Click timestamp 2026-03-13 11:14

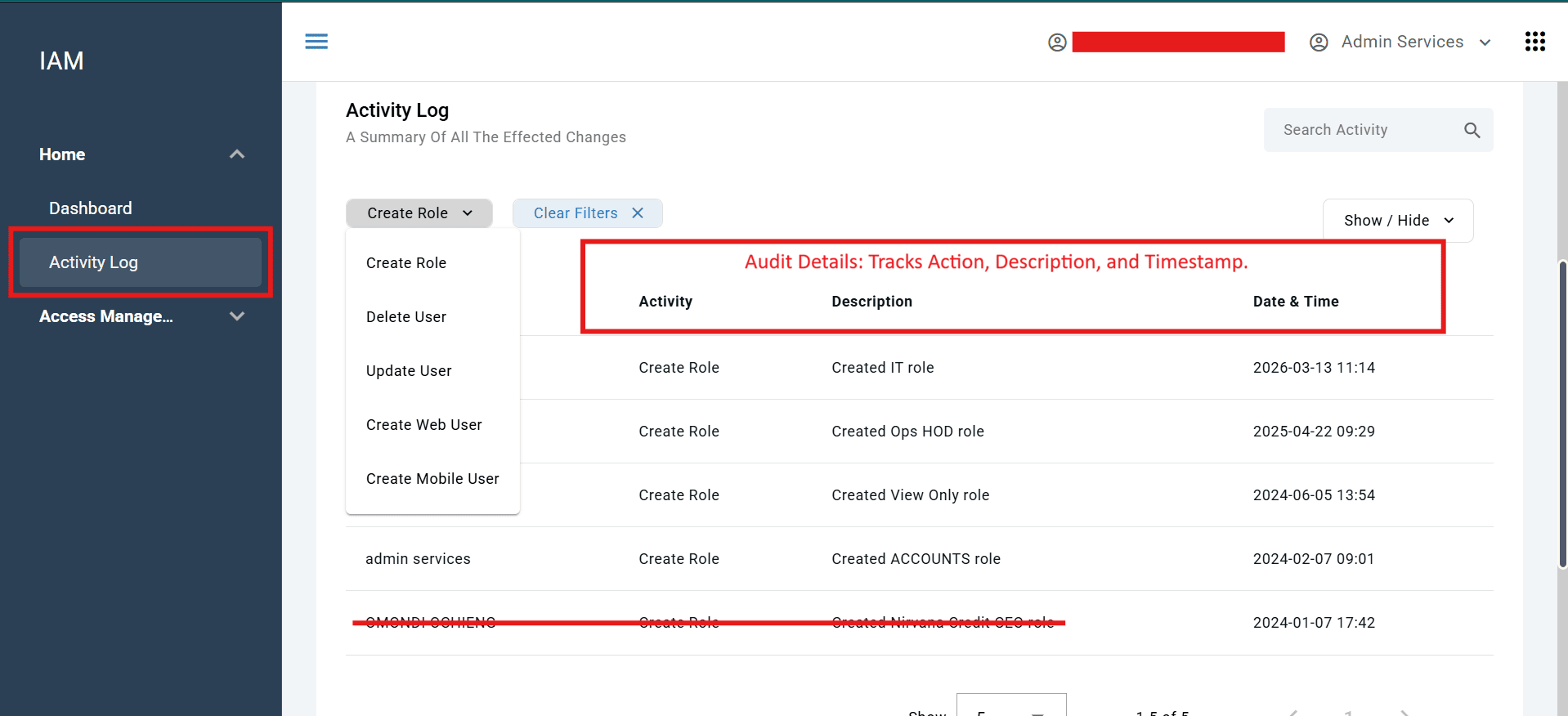(x=1314, y=368)
